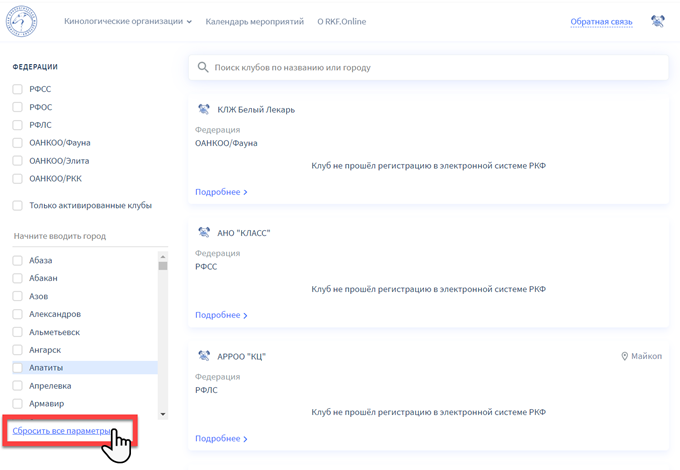Click the magnifier icon in the search bar
The width and height of the screenshot is (680, 470).
[203, 67]
